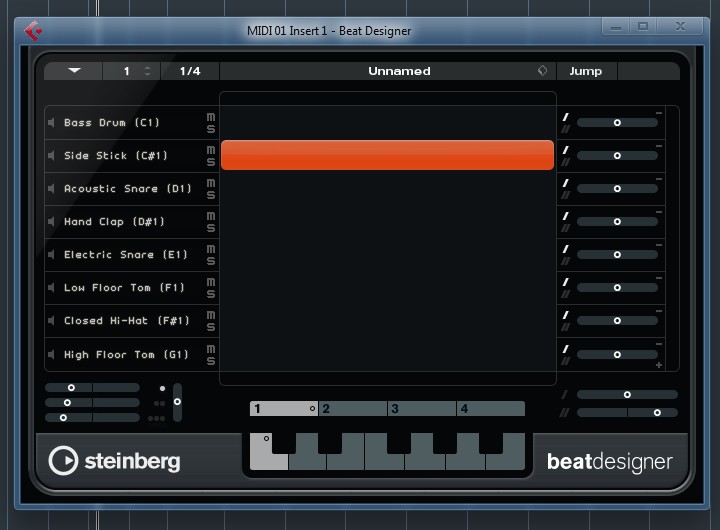Preview the Hand Clap sound speaker icon

(x=51, y=222)
